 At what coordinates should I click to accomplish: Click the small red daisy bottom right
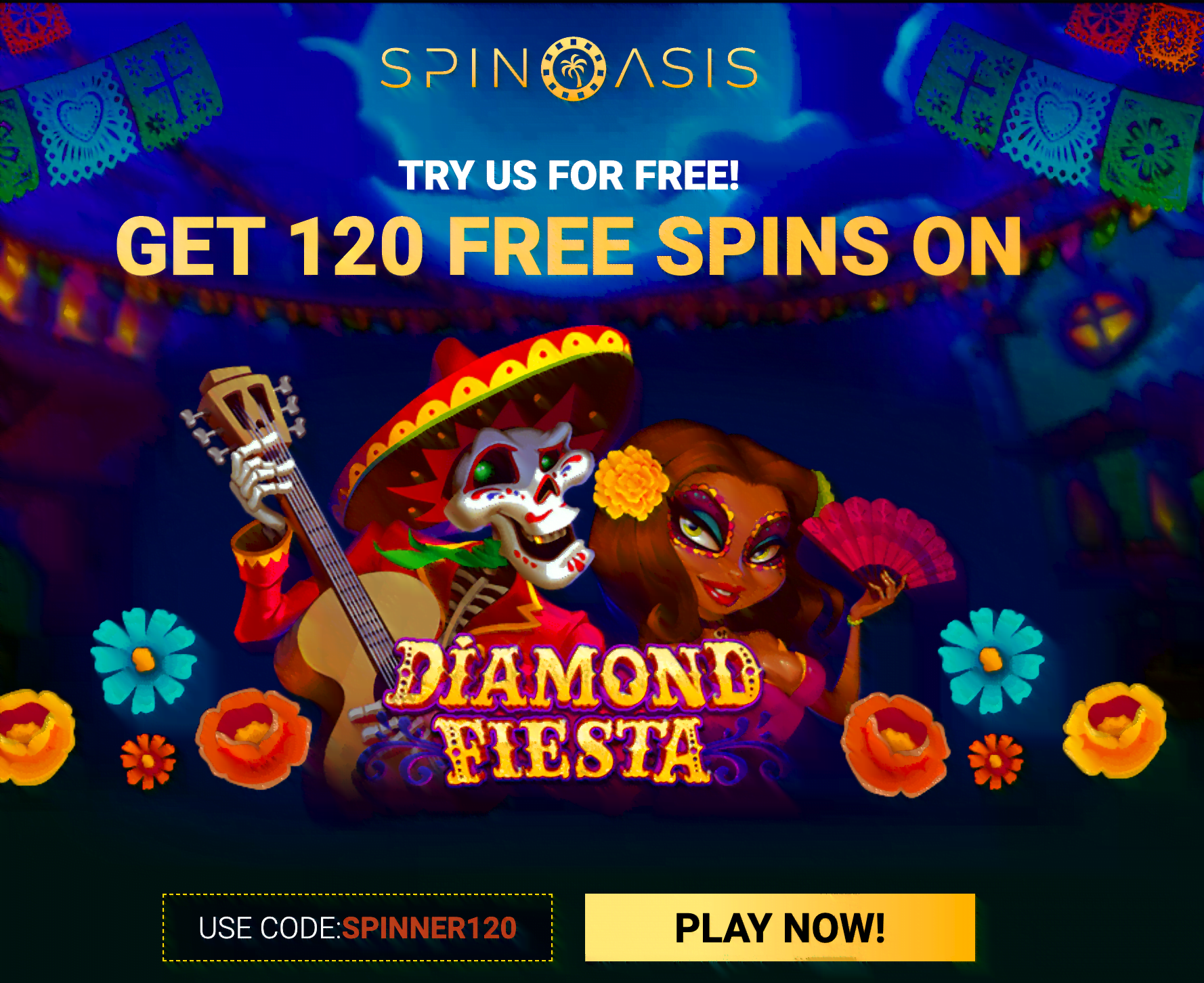click(x=995, y=761)
